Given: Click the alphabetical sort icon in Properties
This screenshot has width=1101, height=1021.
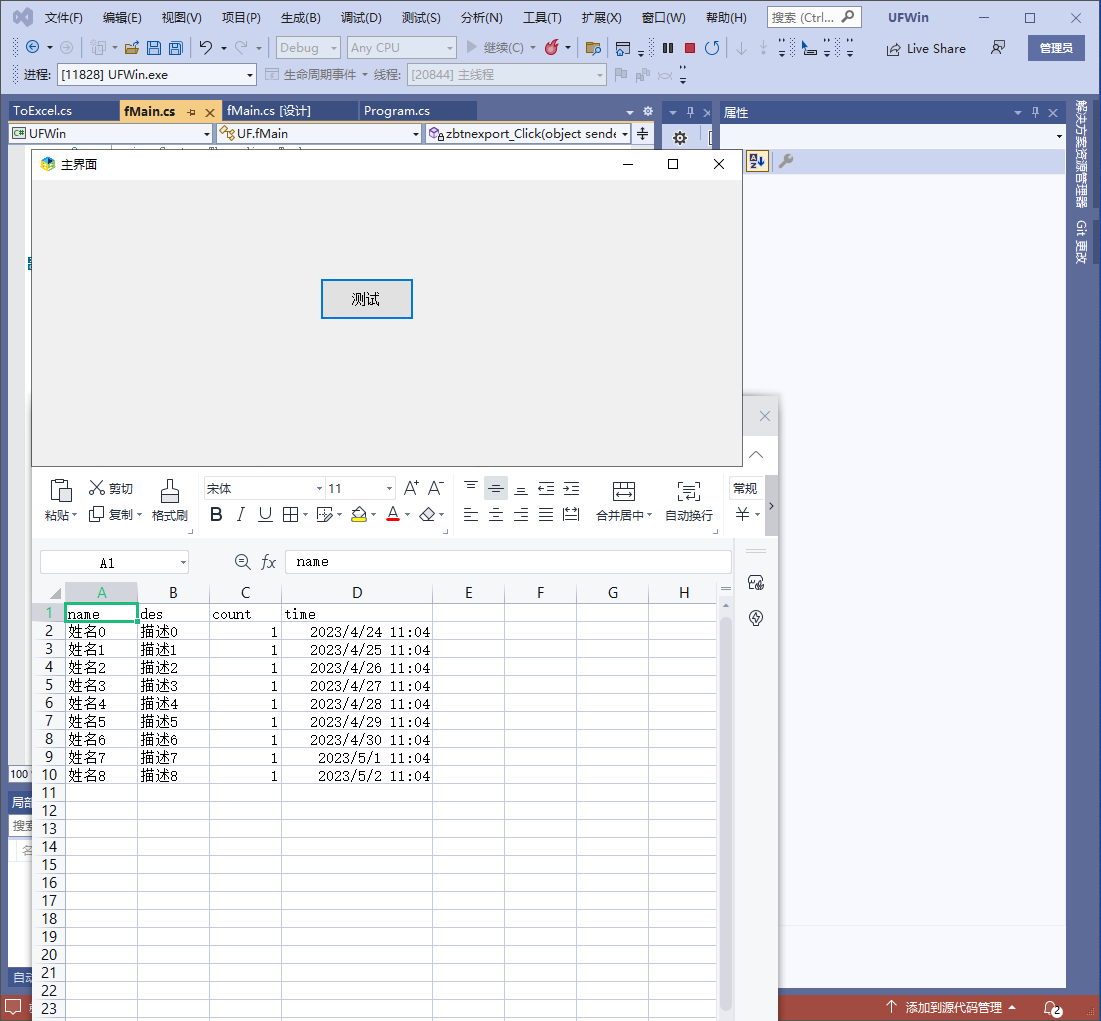Looking at the screenshot, I should [757, 161].
